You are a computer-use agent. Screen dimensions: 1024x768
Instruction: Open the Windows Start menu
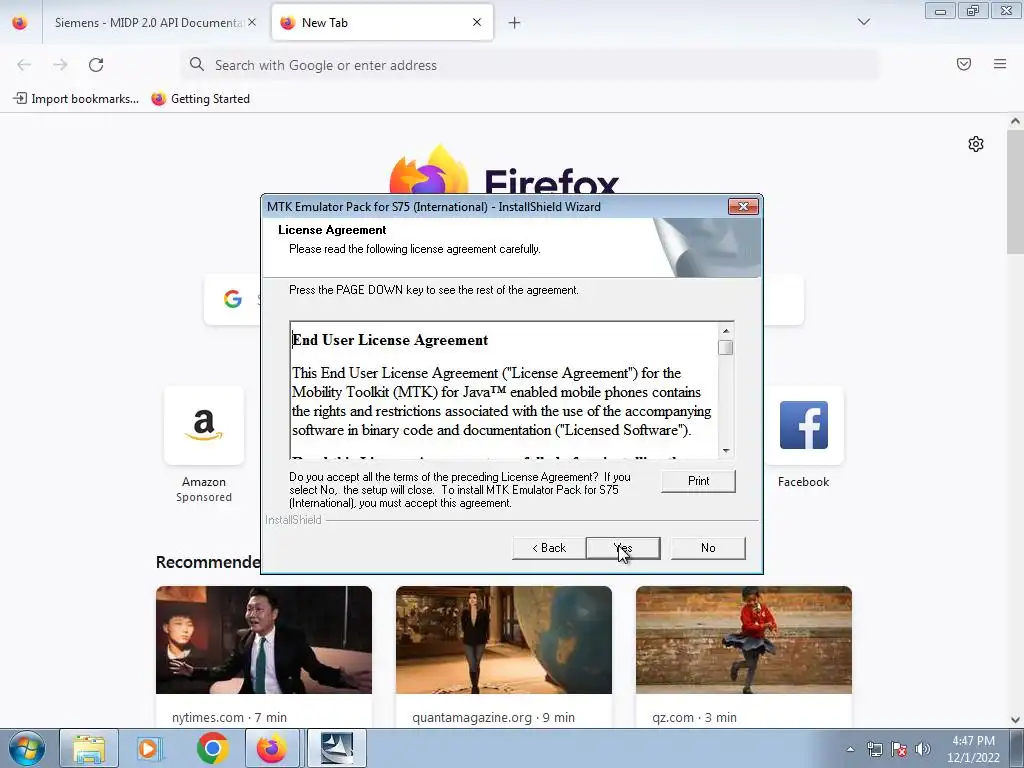(x=27, y=748)
